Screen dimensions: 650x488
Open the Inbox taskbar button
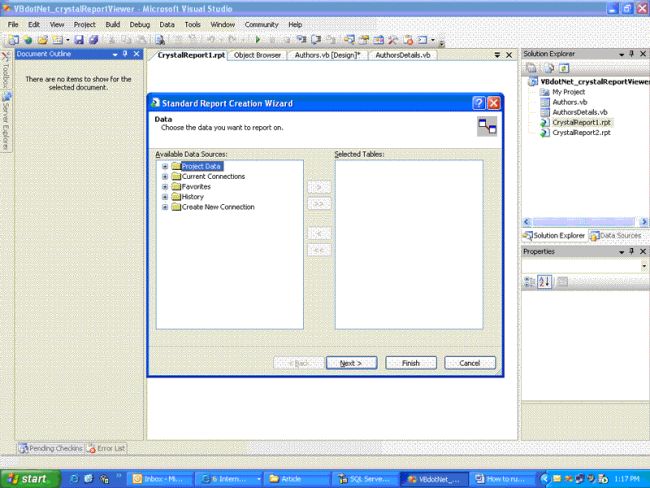coord(160,479)
